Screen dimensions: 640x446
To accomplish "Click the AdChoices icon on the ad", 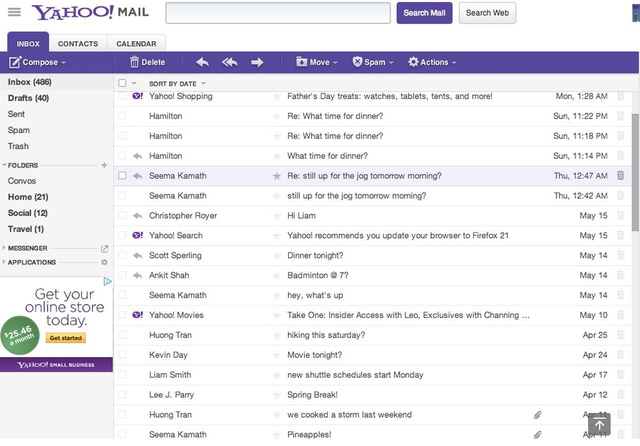I will point(107,282).
